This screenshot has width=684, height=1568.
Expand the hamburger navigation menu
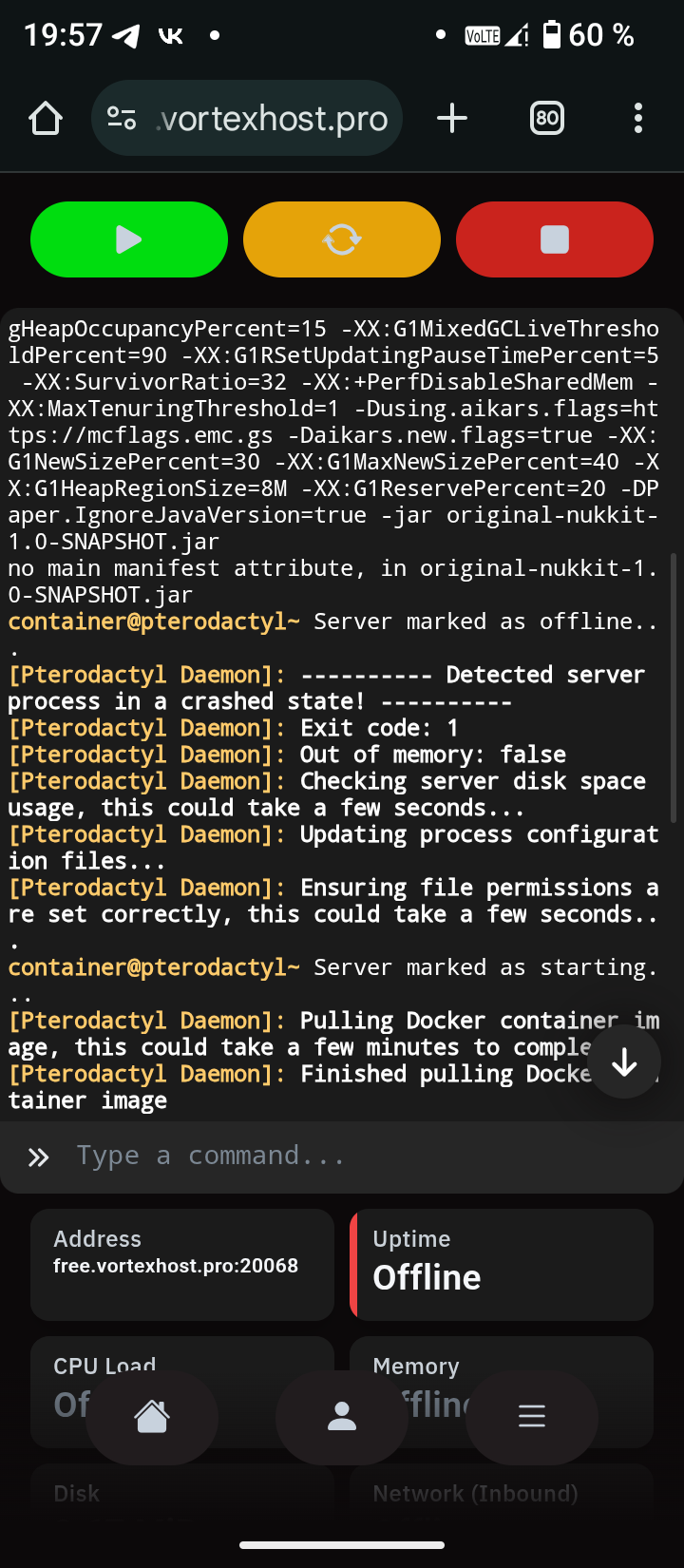pos(532,1417)
